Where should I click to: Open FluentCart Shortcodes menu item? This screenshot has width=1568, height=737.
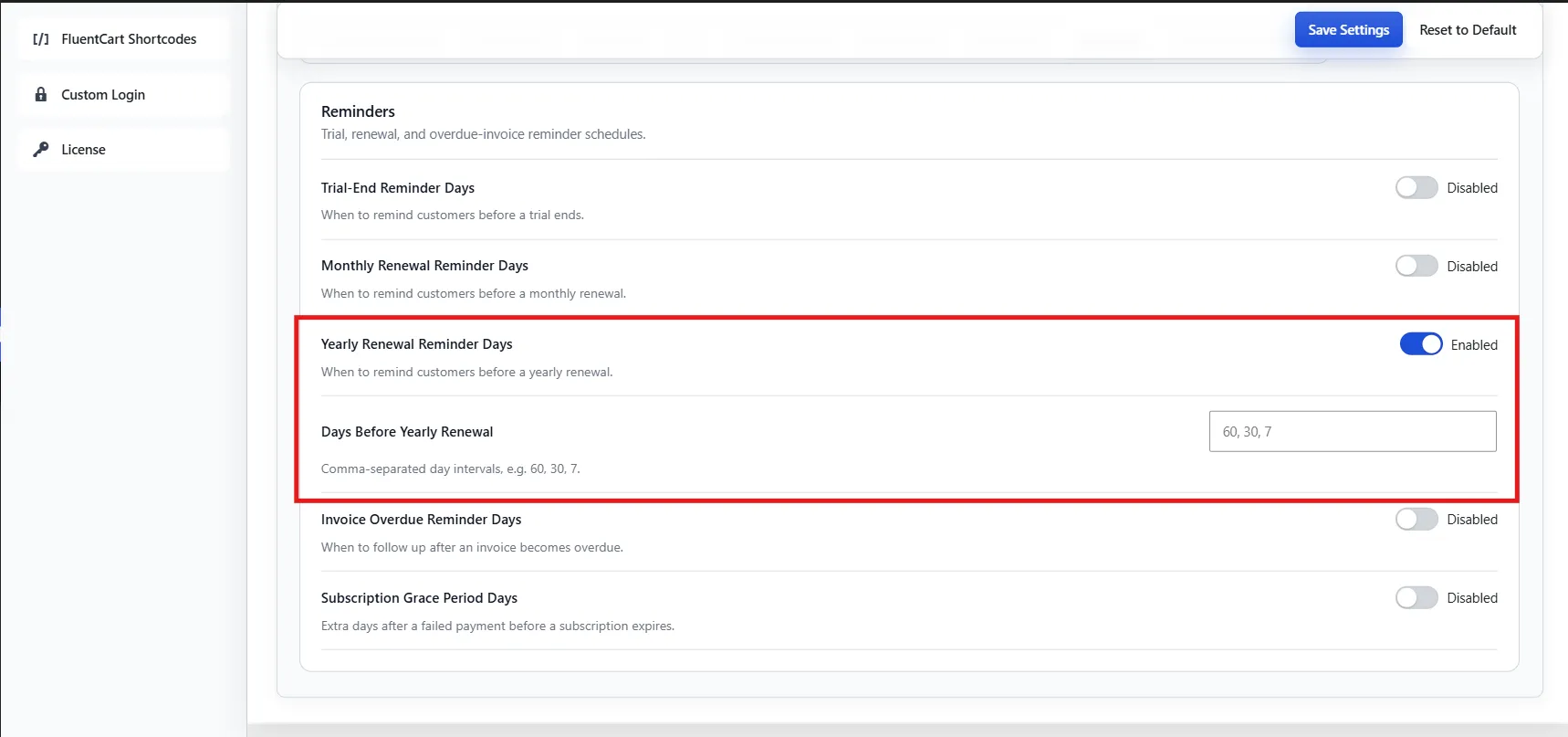click(x=123, y=39)
